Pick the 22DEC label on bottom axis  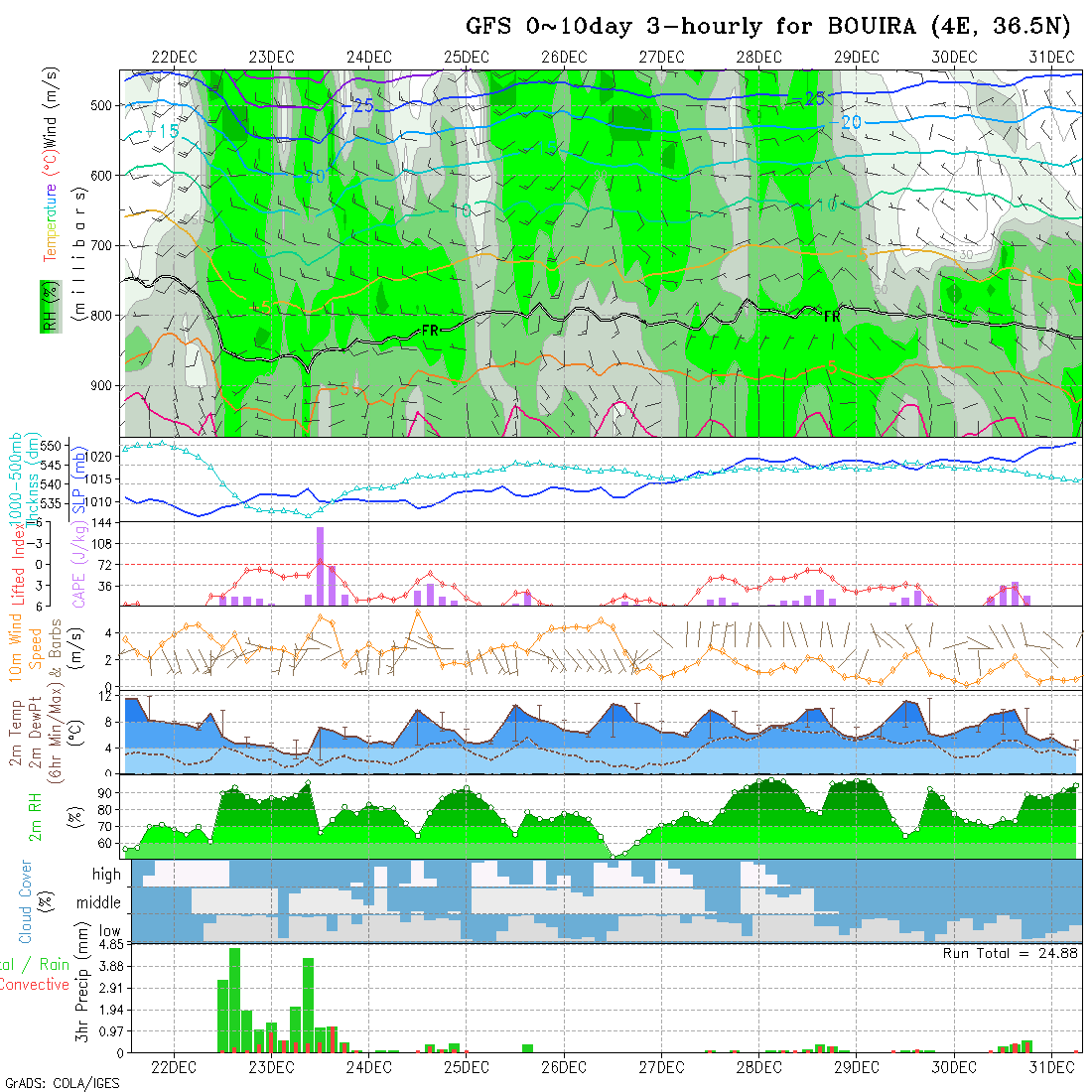[x=174, y=1067]
